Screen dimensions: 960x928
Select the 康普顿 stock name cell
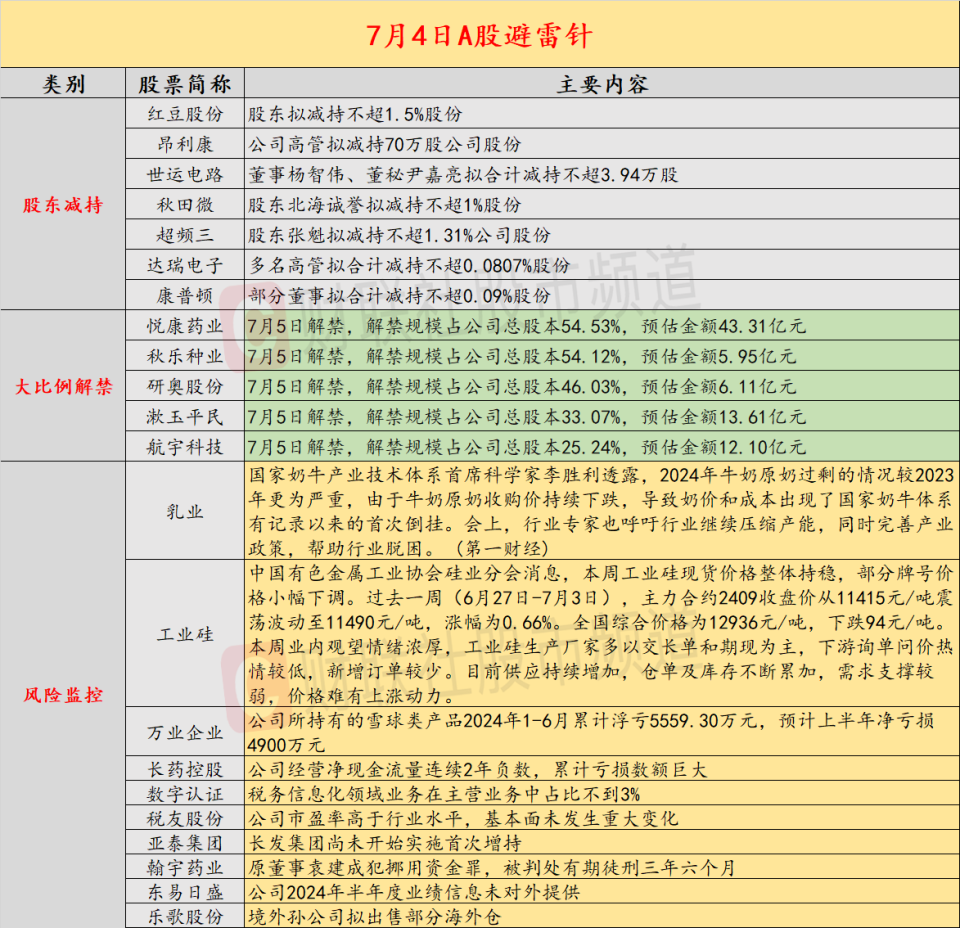click(x=185, y=296)
